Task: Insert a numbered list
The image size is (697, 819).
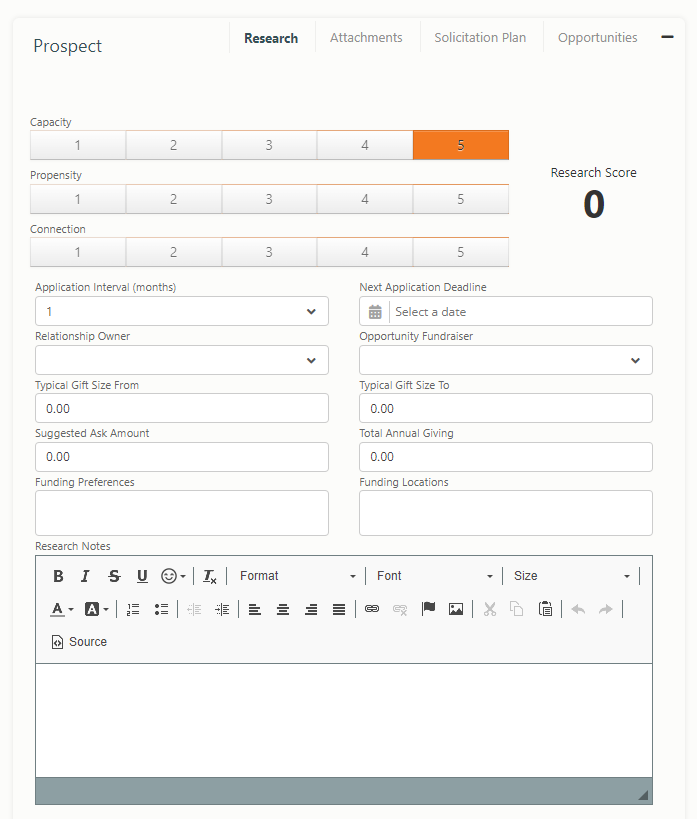Action: [133, 609]
